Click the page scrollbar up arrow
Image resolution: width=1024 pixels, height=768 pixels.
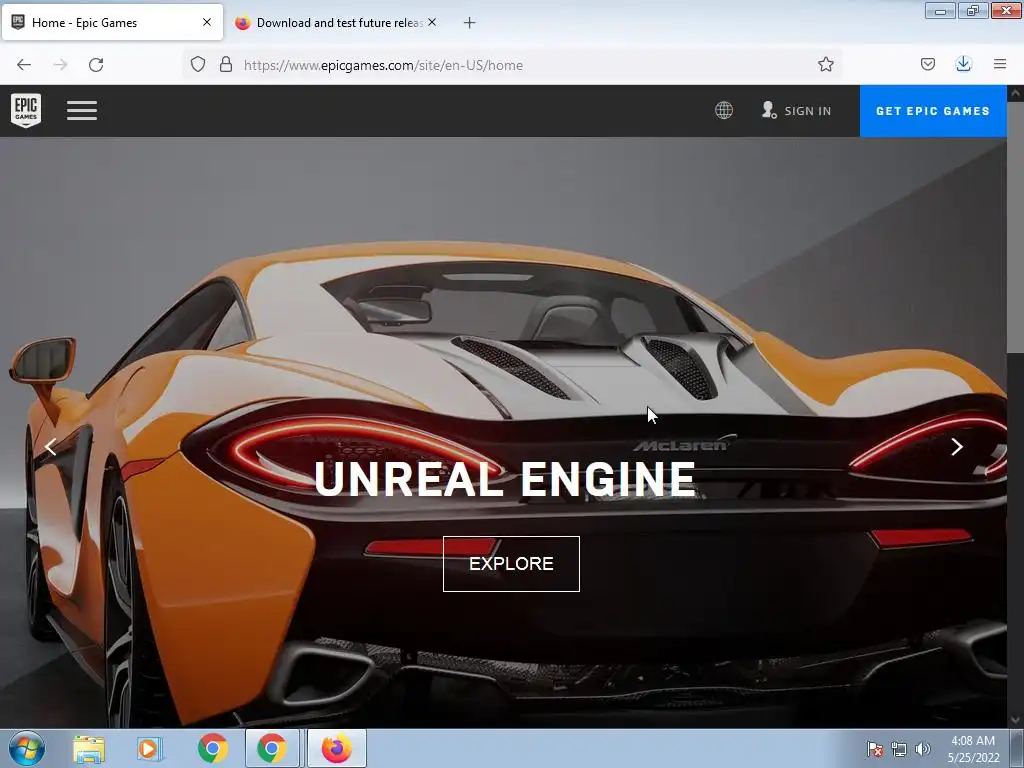1015,94
